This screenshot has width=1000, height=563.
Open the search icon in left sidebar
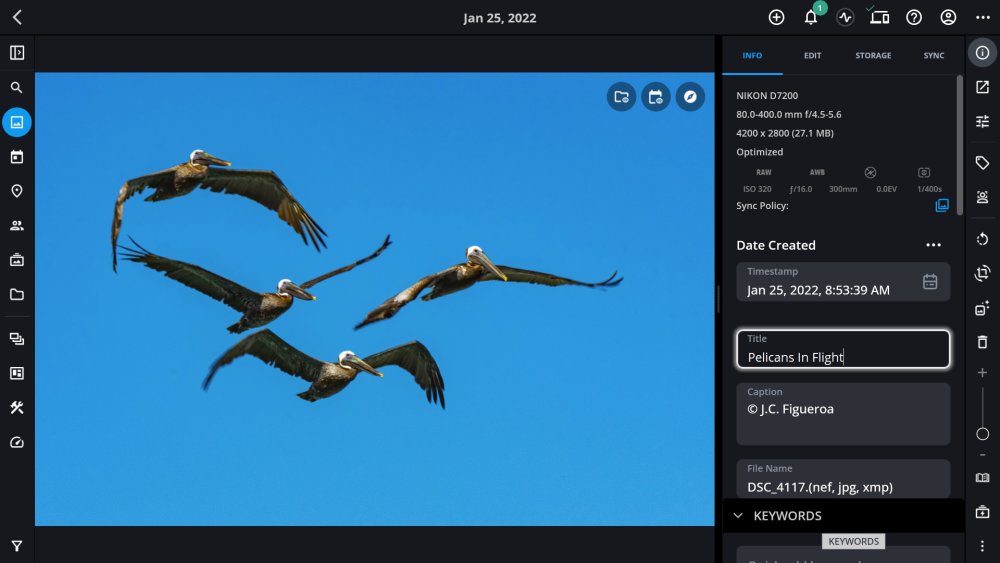coord(17,87)
